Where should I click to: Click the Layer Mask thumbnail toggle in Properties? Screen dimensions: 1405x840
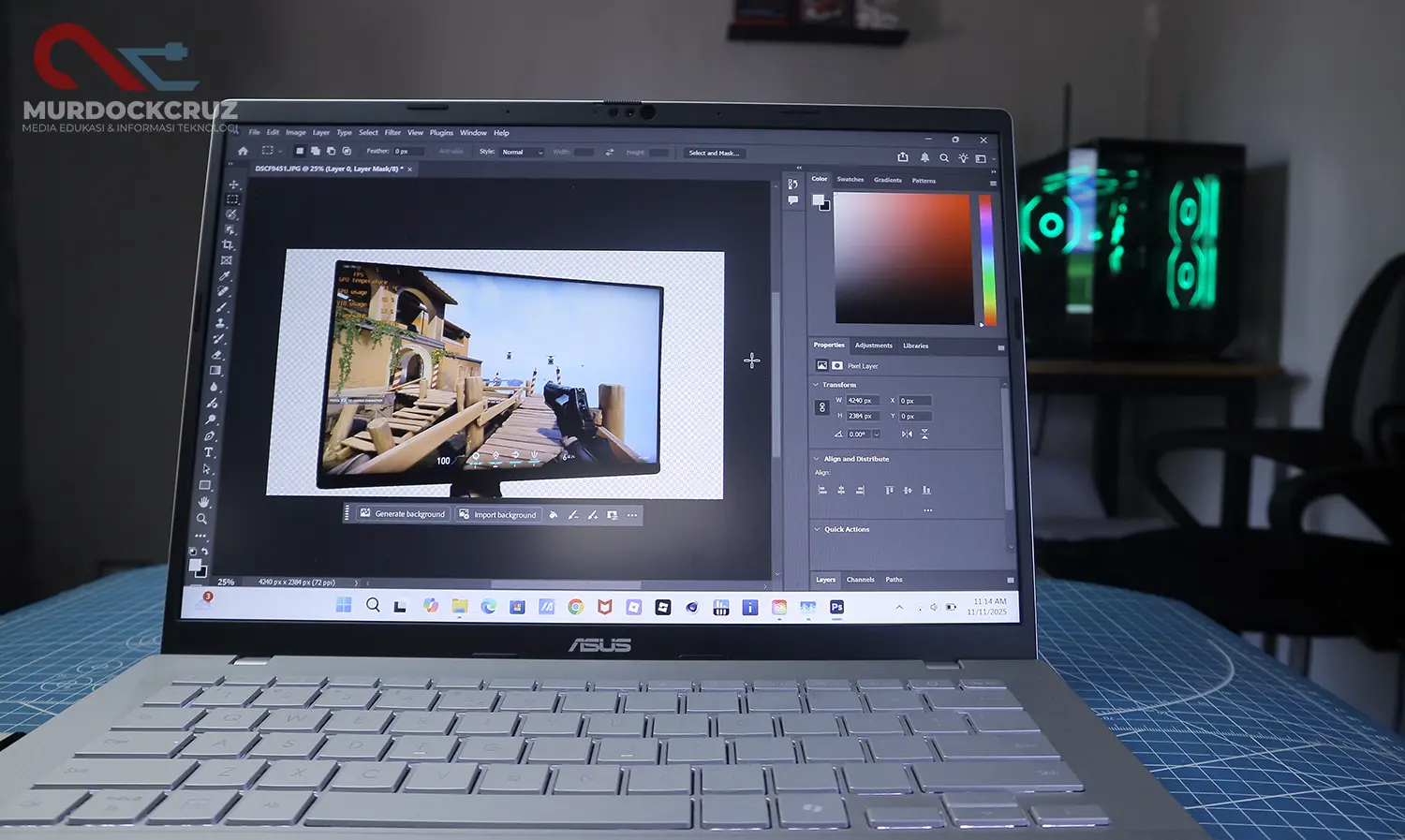click(837, 365)
